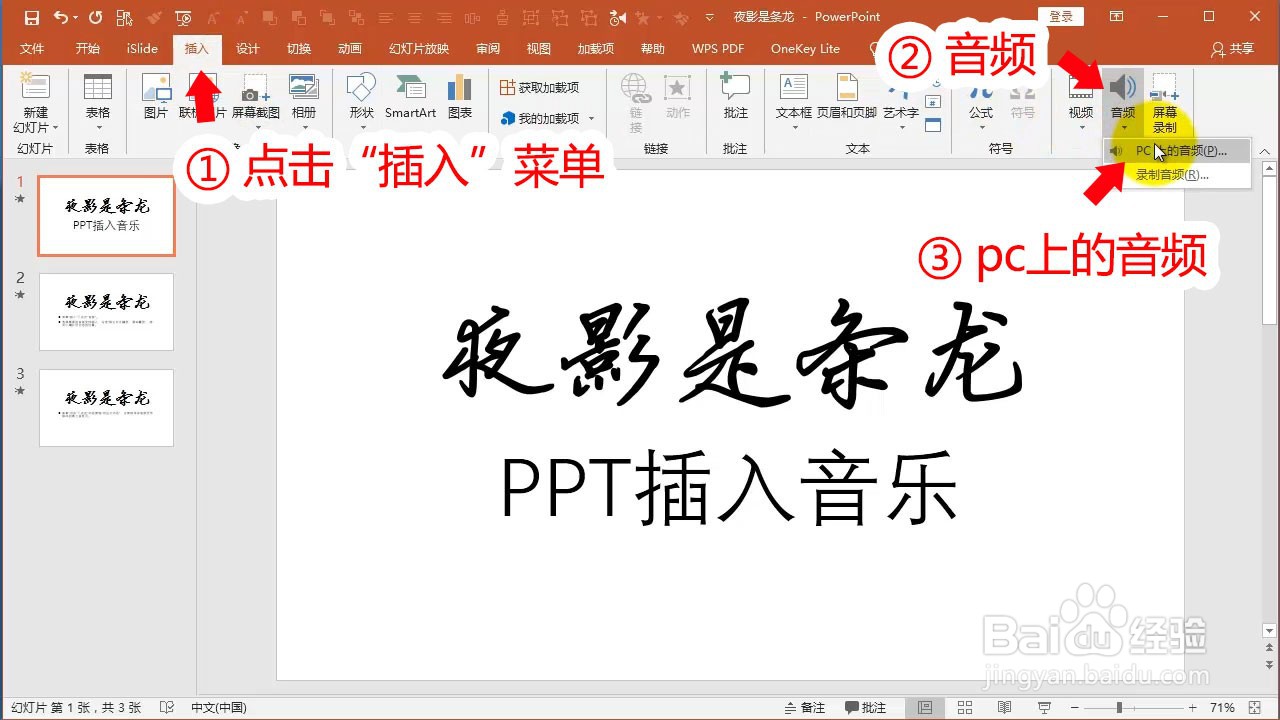The width and height of the screenshot is (1280, 720).
Task: Click the language indicator 中文(中国)
Action: pos(218,708)
